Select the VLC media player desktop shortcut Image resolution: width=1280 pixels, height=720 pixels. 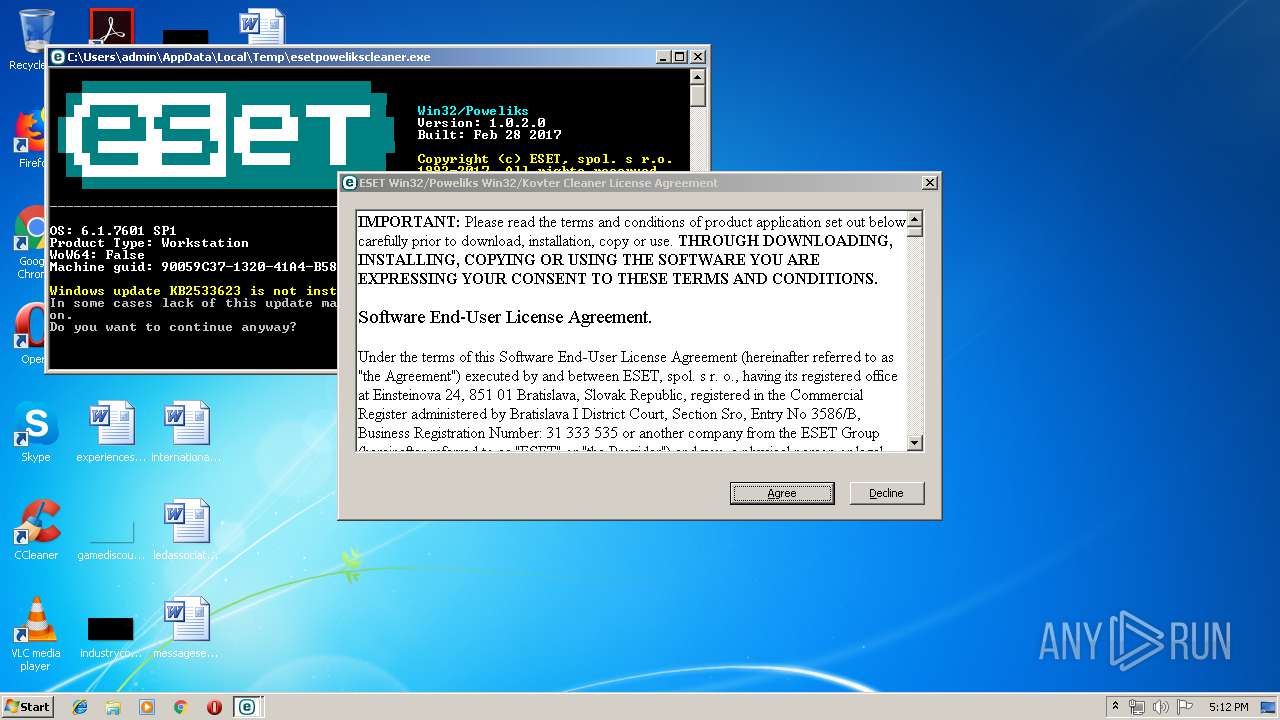click(36, 632)
